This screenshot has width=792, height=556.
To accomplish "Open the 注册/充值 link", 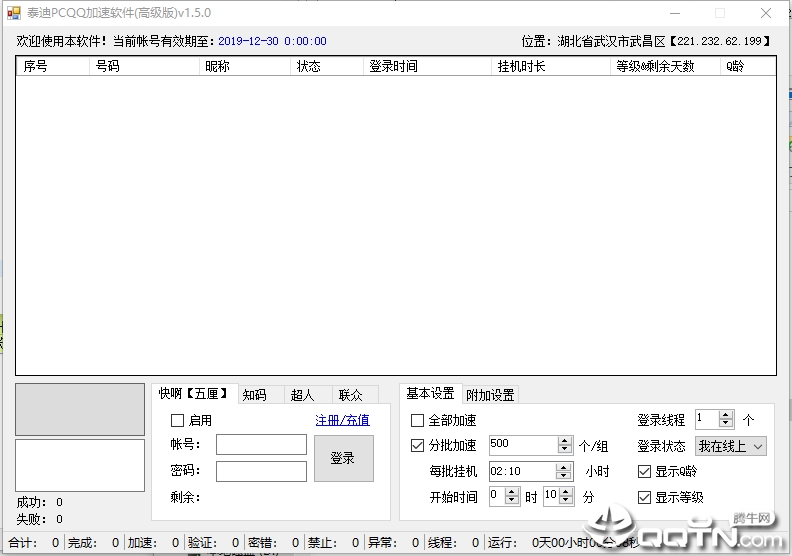I will pos(342,420).
